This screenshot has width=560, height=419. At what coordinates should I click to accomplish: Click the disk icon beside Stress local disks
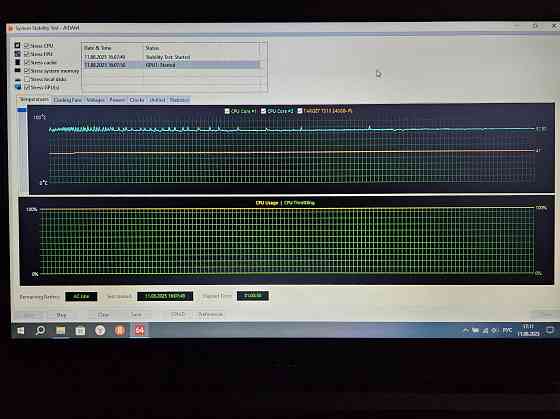tap(18, 79)
